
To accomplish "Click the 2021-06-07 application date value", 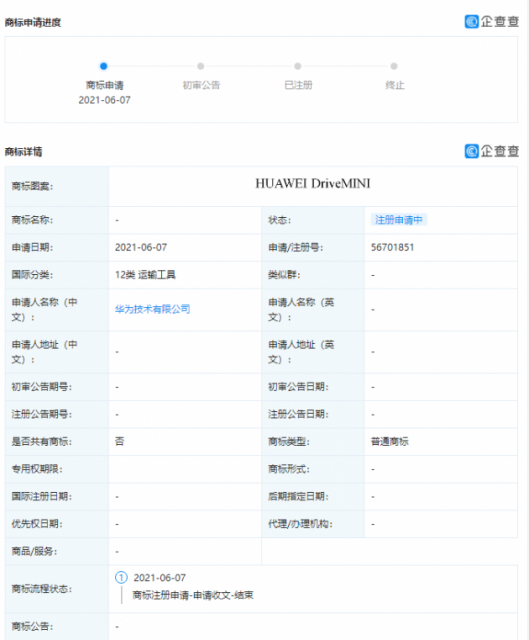I will coord(141,247).
